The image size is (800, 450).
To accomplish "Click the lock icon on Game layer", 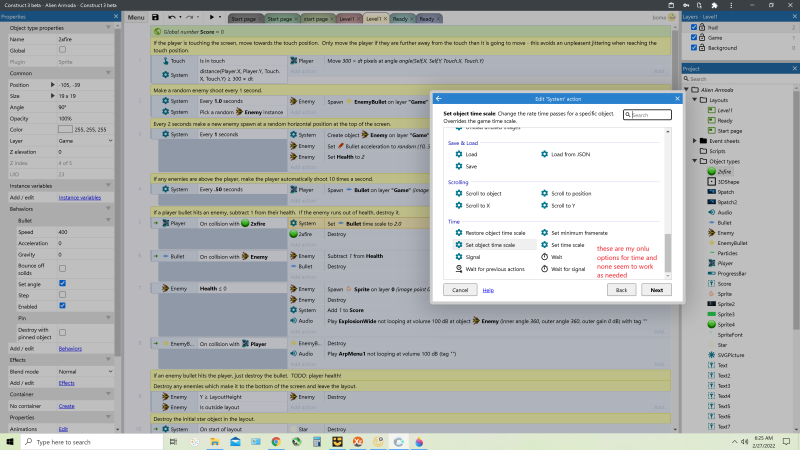I will (702, 37).
